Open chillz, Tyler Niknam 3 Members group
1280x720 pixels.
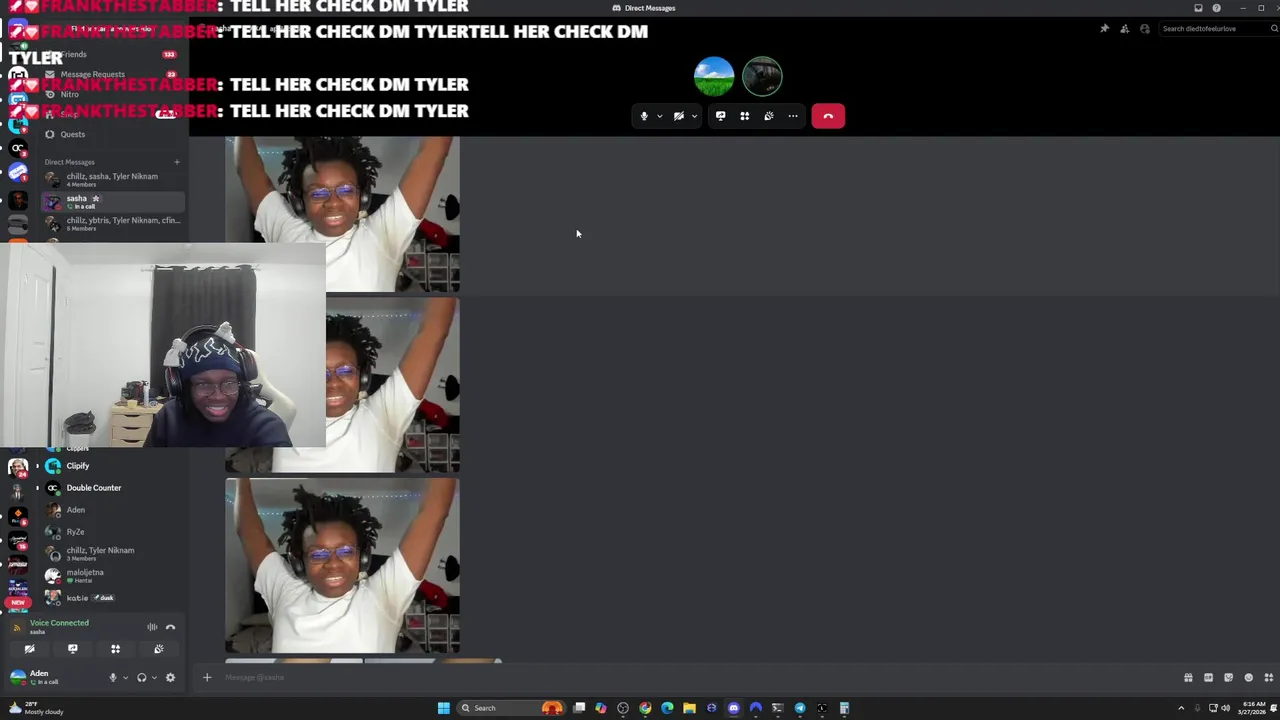112,553
